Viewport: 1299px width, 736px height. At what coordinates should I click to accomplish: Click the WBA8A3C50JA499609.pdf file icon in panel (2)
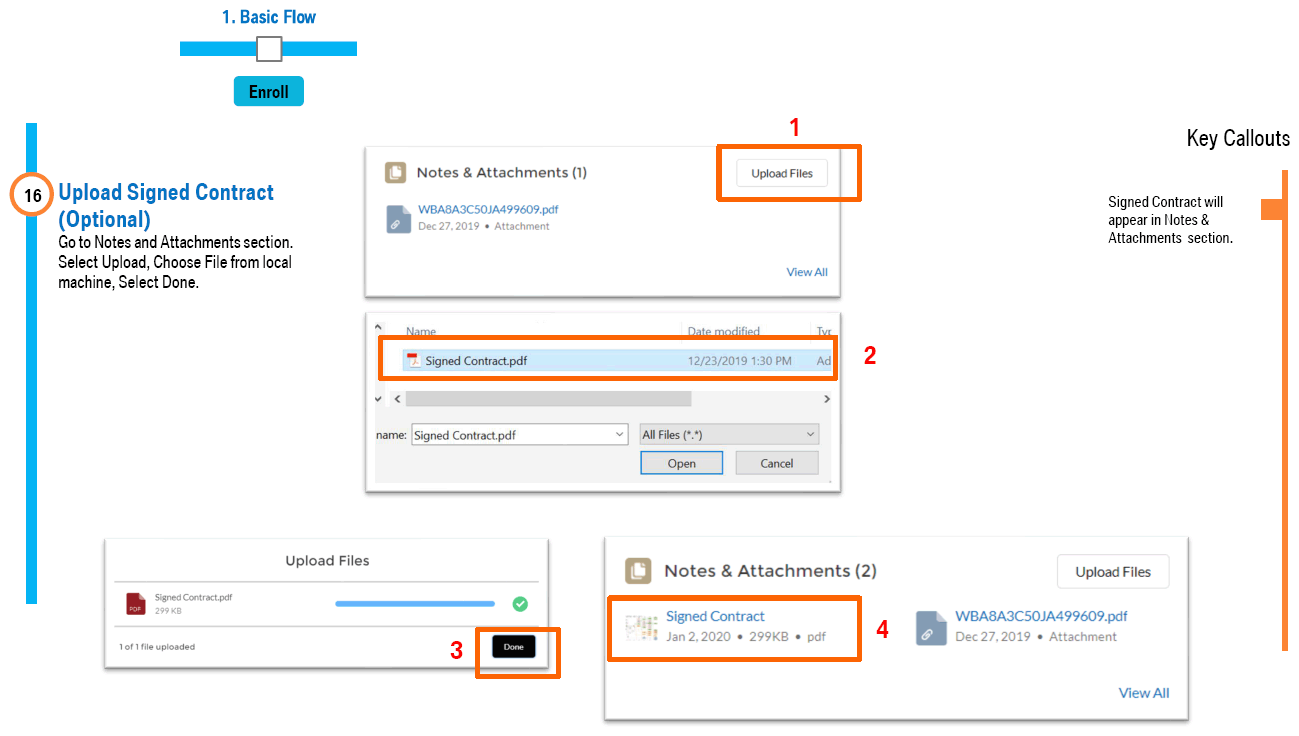(x=931, y=627)
